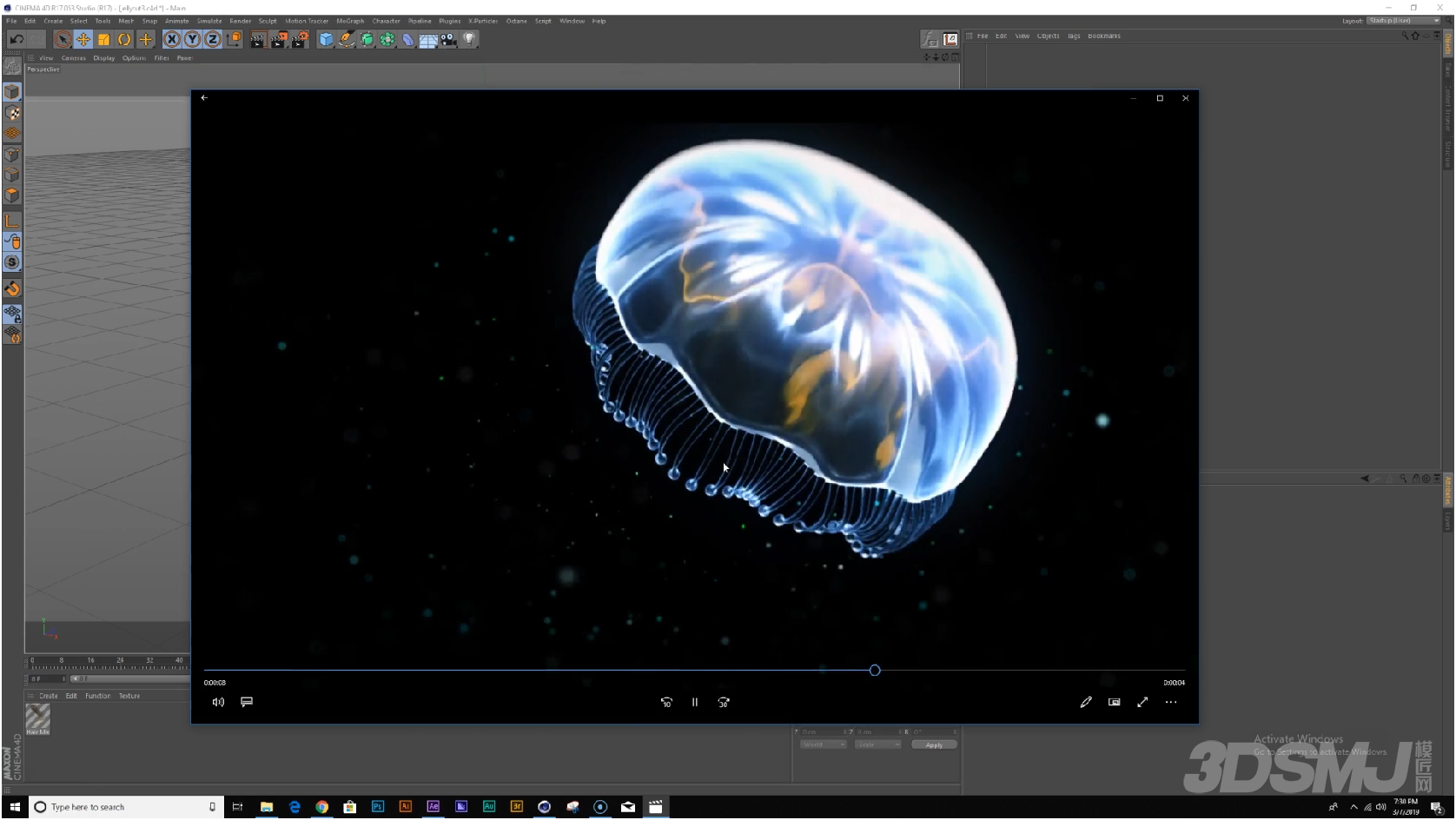Click the taskbar search box
This screenshot has width=1456, height=820.
tap(127, 807)
